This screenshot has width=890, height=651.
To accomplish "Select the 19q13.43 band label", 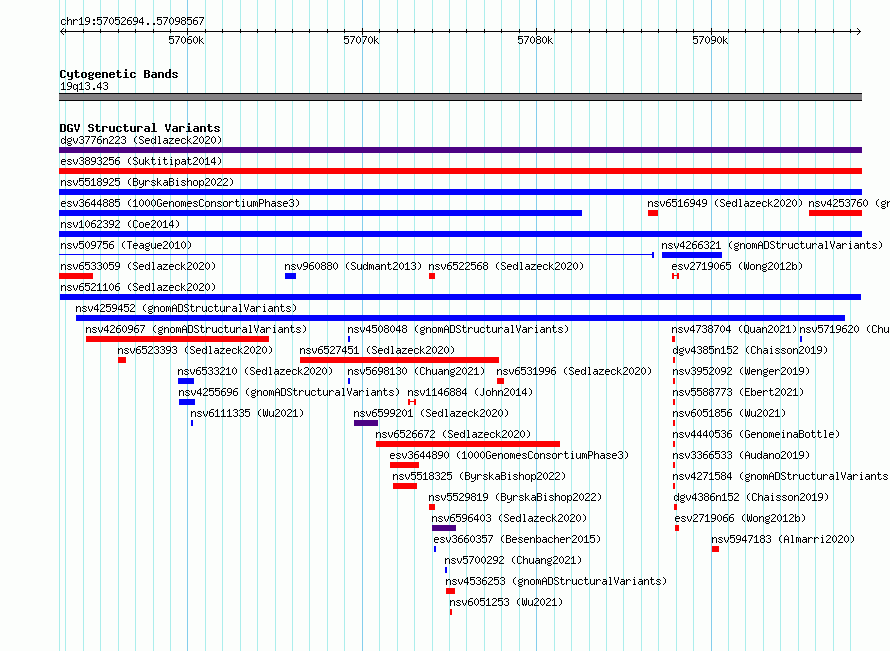I will click(84, 86).
